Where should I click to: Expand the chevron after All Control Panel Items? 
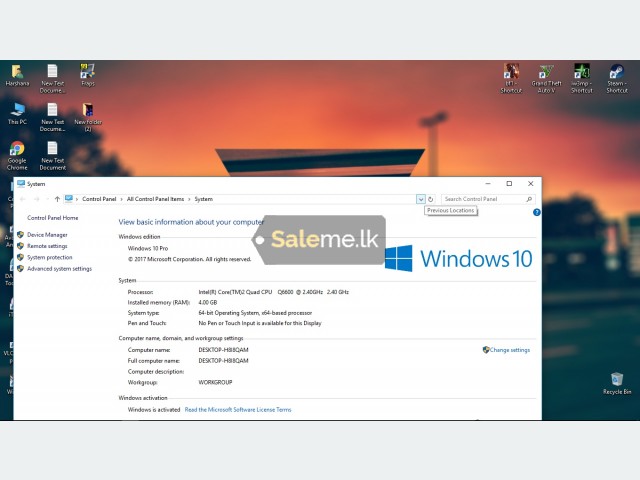tap(189, 199)
